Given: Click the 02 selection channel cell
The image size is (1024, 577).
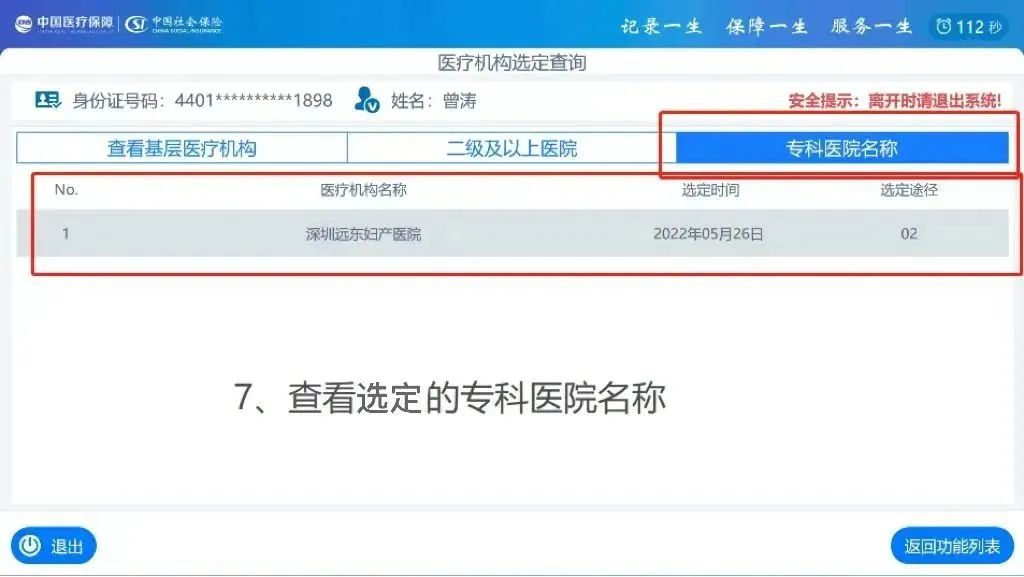Looking at the screenshot, I should [909, 234].
